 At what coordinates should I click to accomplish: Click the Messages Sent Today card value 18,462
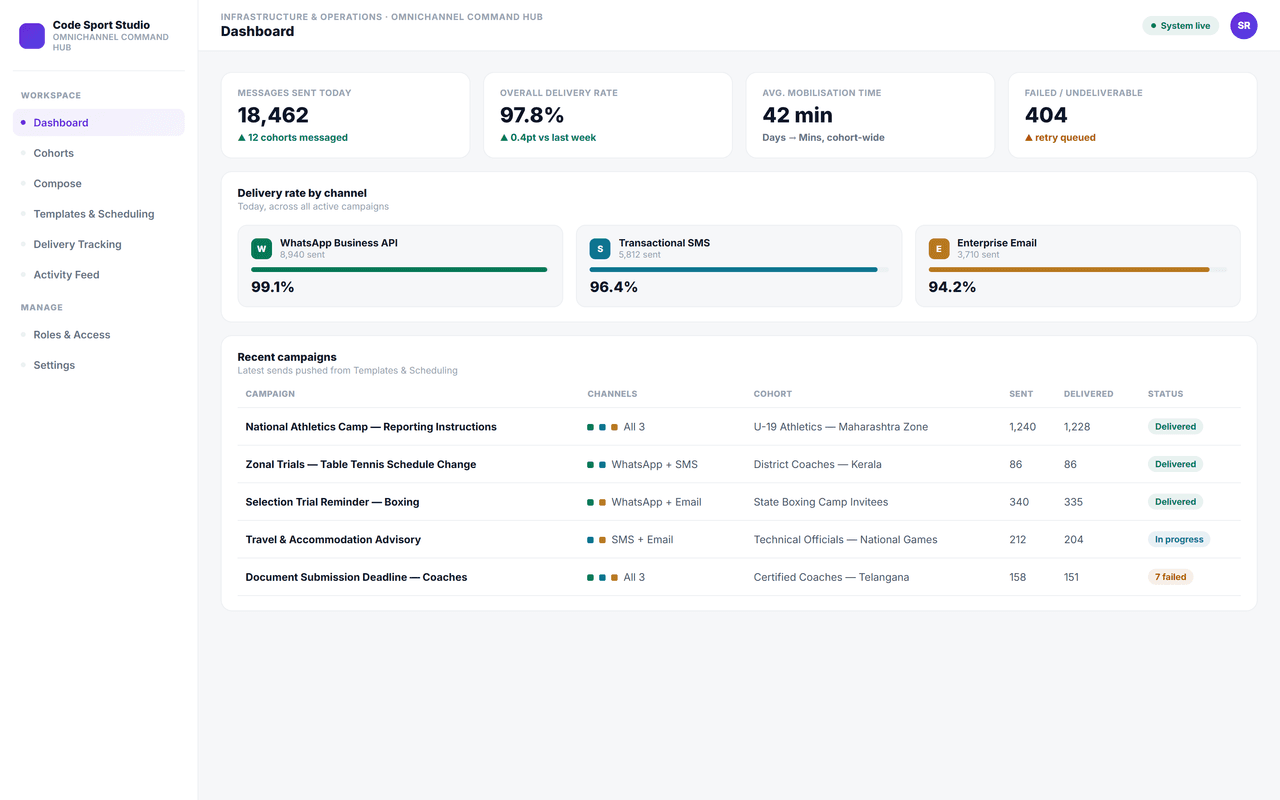(273, 115)
